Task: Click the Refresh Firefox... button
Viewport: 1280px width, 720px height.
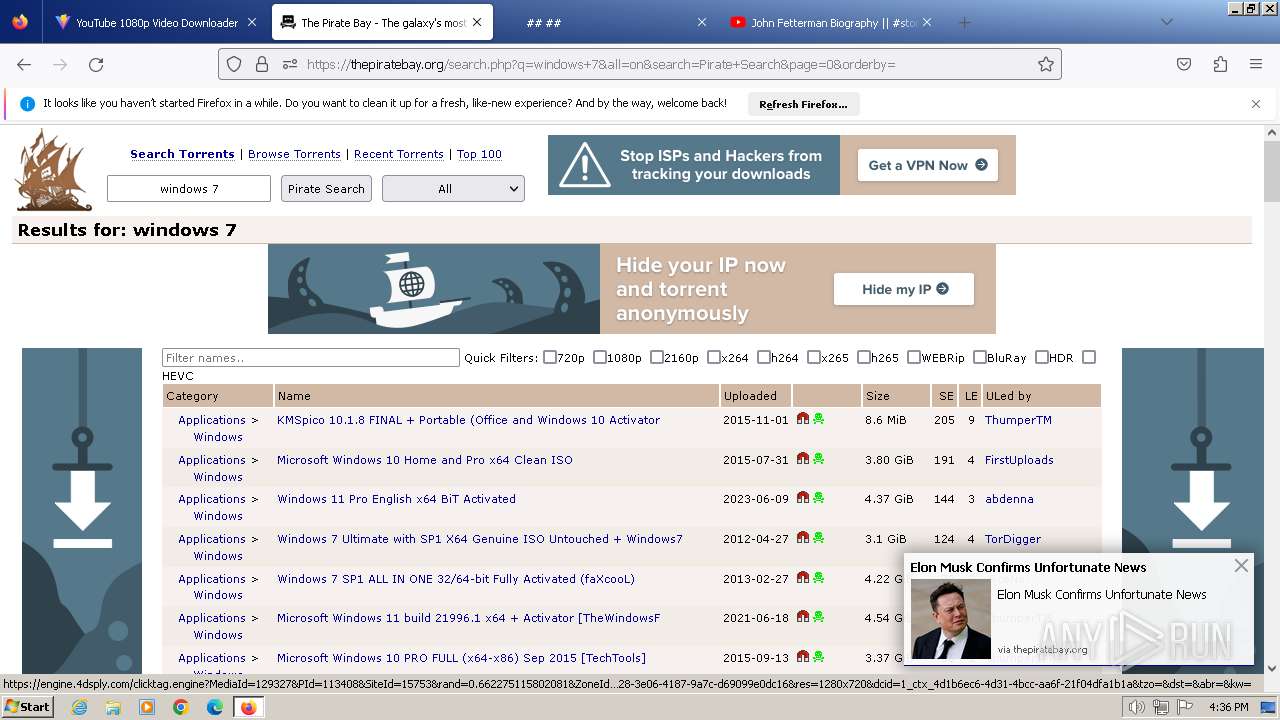Action: [803, 104]
